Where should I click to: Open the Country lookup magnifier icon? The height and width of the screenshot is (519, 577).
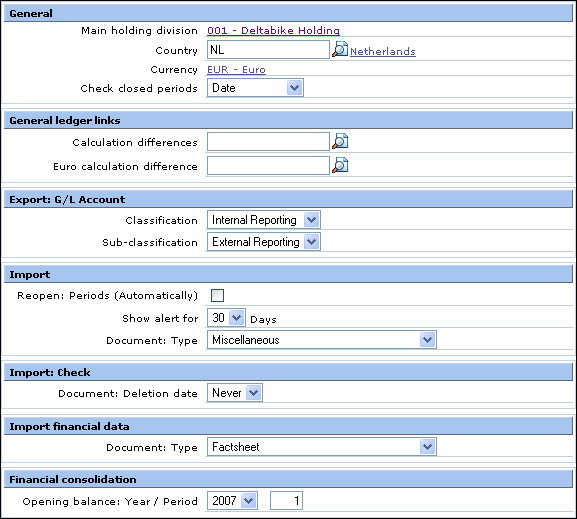pos(340,50)
